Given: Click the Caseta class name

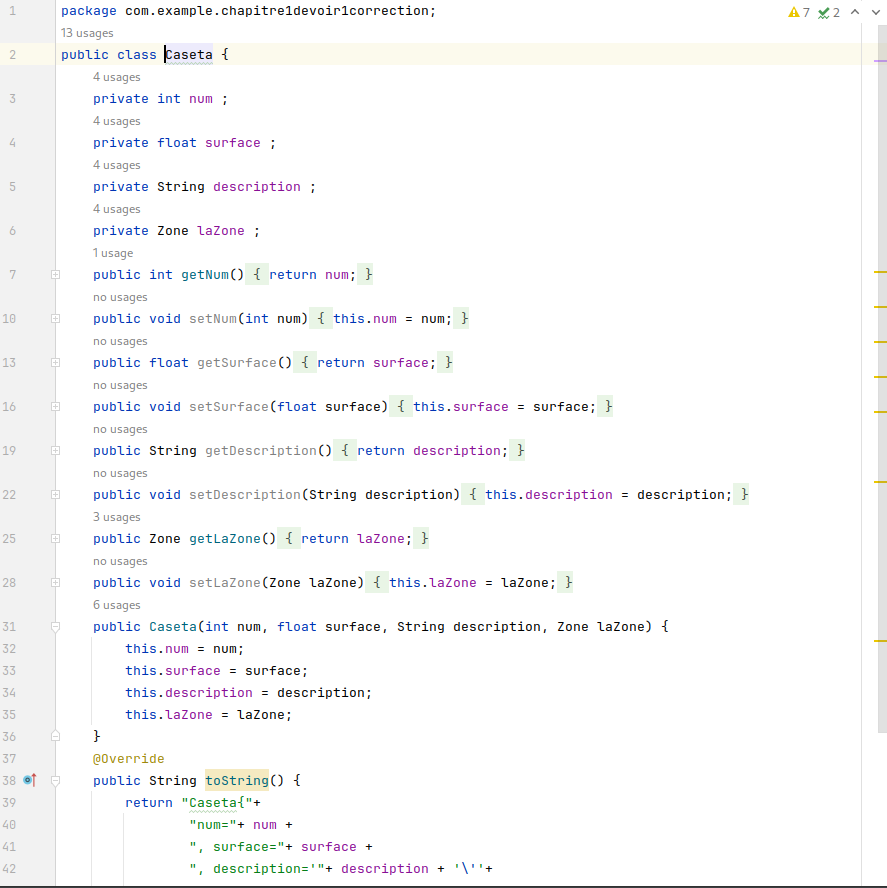Looking at the screenshot, I should tap(189, 55).
